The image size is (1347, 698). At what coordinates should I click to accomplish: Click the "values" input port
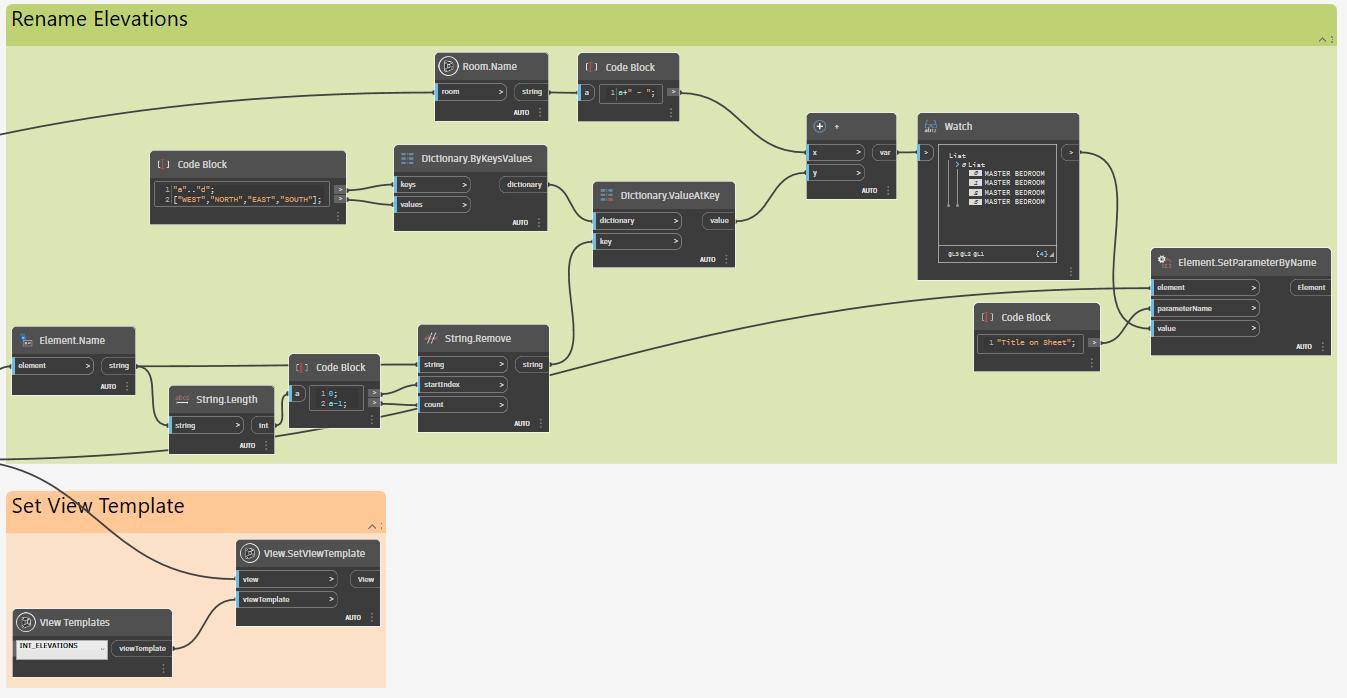click(x=432, y=204)
